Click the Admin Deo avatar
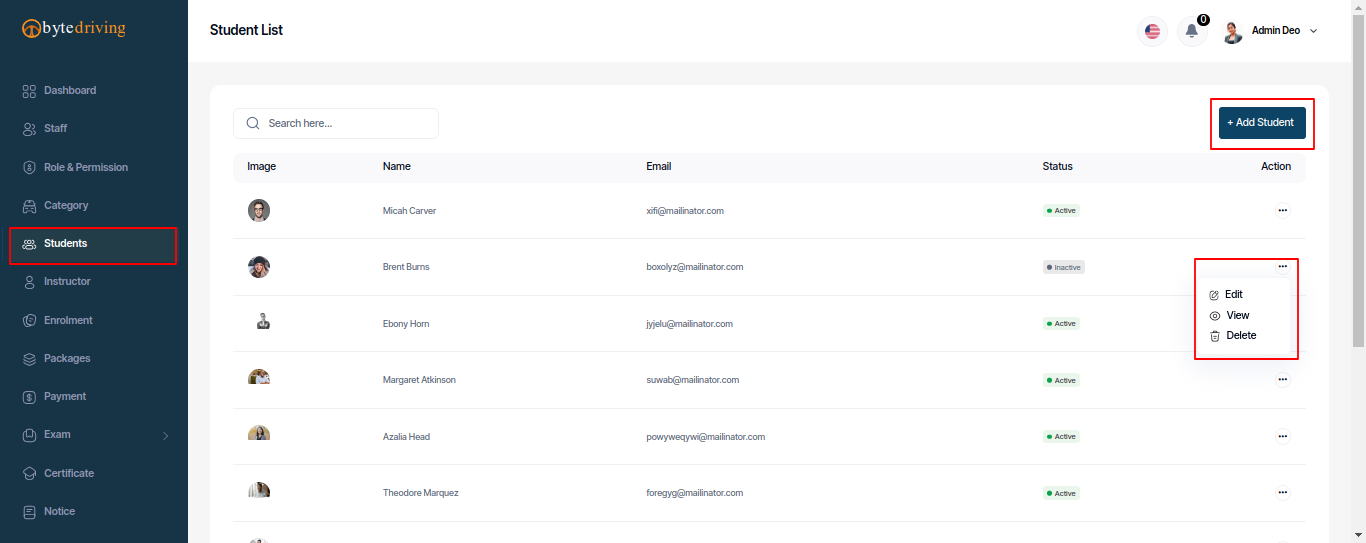 coord(1232,32)
